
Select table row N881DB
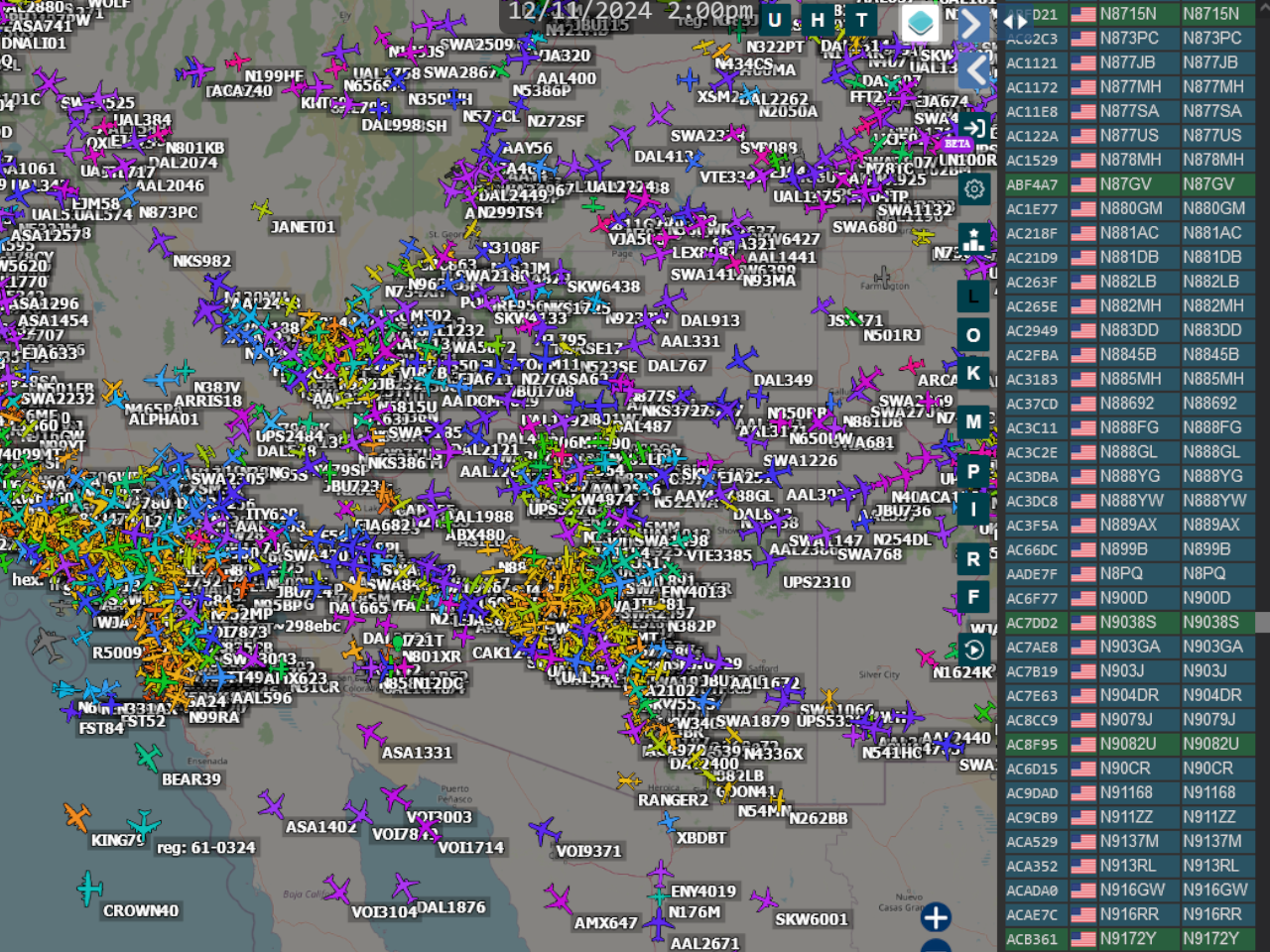[x=1130, y=257]
